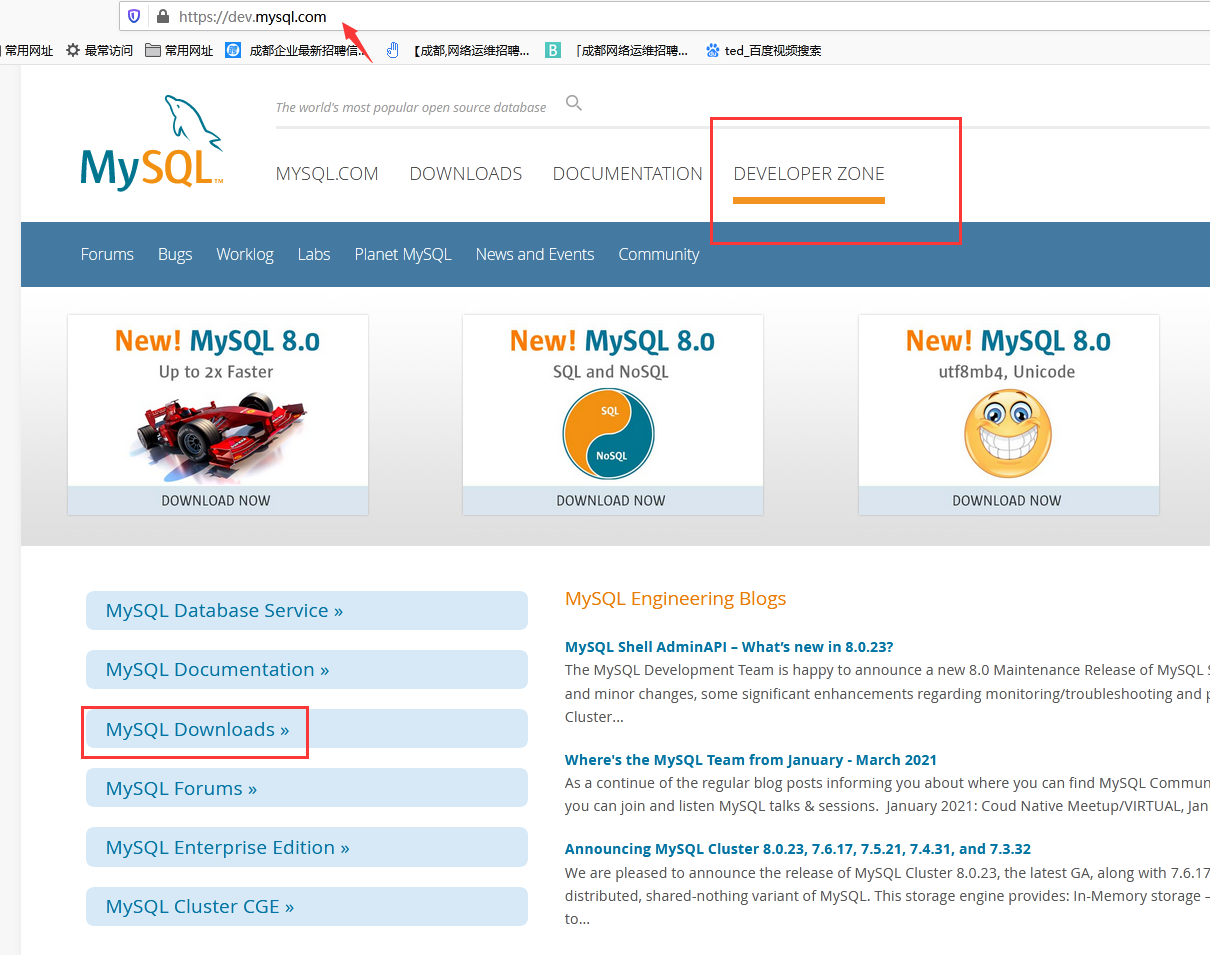Click the tracking protection shield icon
This screenshot has height=955, width=1210.
pos(135,17)
